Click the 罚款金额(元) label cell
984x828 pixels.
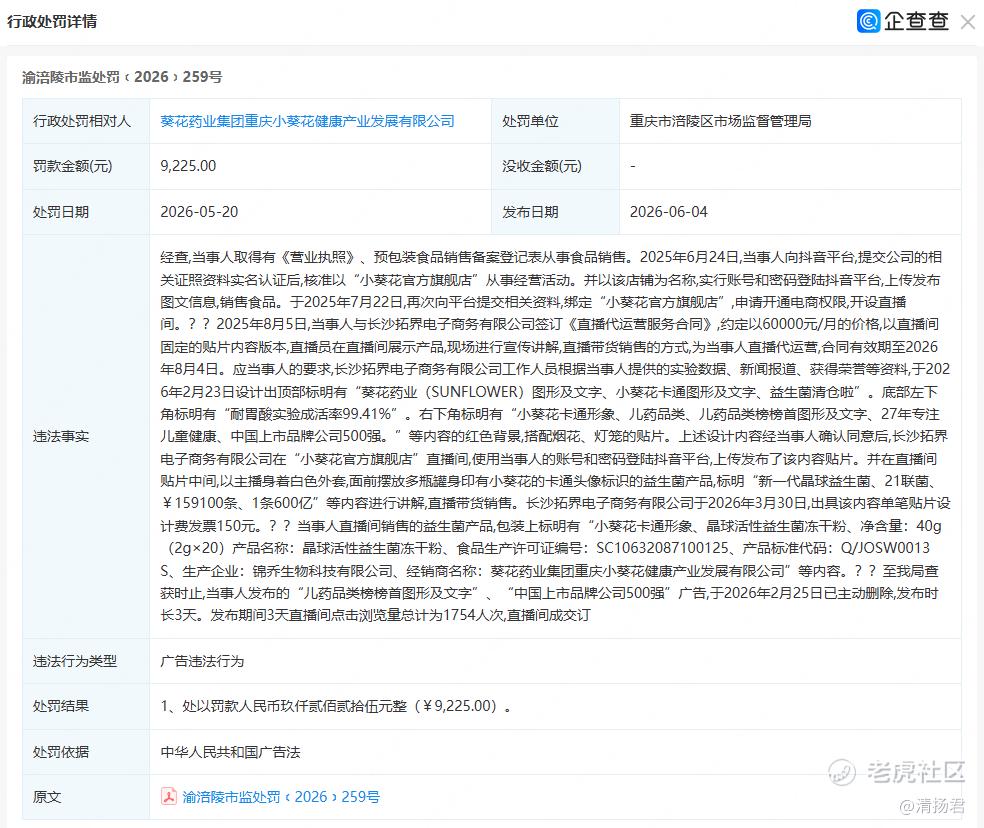86,166
